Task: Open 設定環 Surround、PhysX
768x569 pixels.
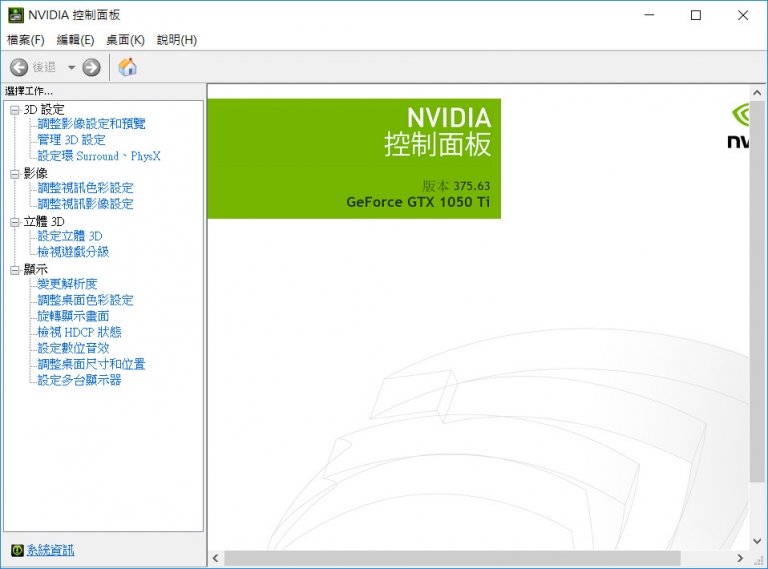Action: coord(99,156)
